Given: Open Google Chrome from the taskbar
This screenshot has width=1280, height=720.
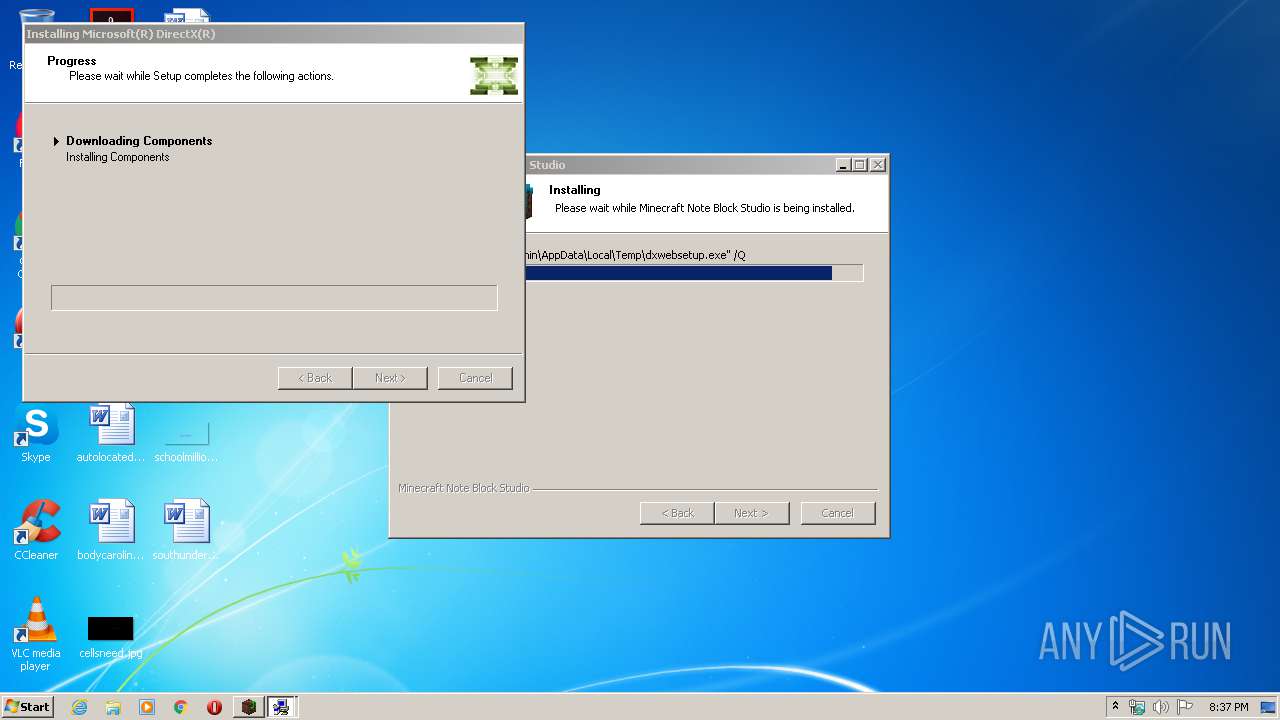Looking at the screenshot, I should [180, 707].
